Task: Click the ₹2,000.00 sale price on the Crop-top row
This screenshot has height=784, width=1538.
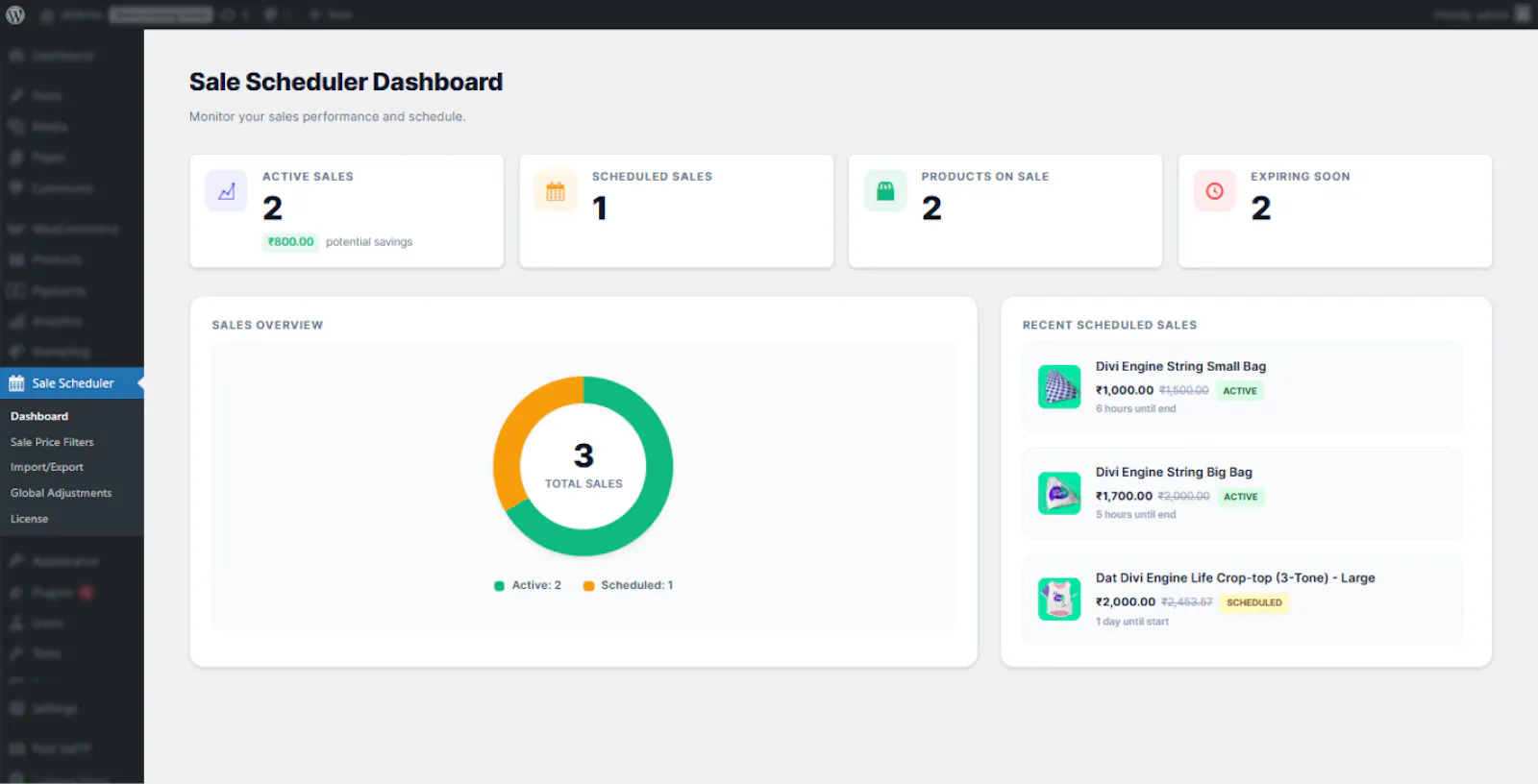Action: click(x=1126, y=601)
